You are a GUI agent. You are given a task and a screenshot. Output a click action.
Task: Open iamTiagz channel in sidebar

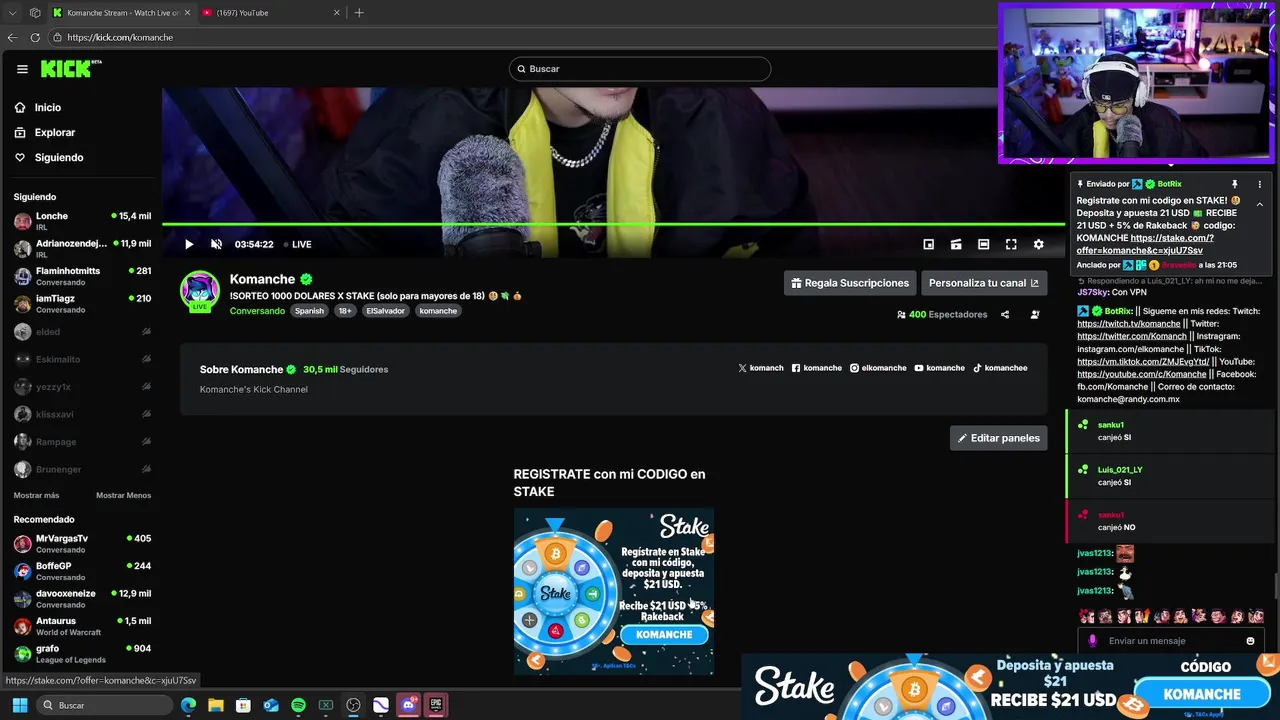(x=82, y=303)
